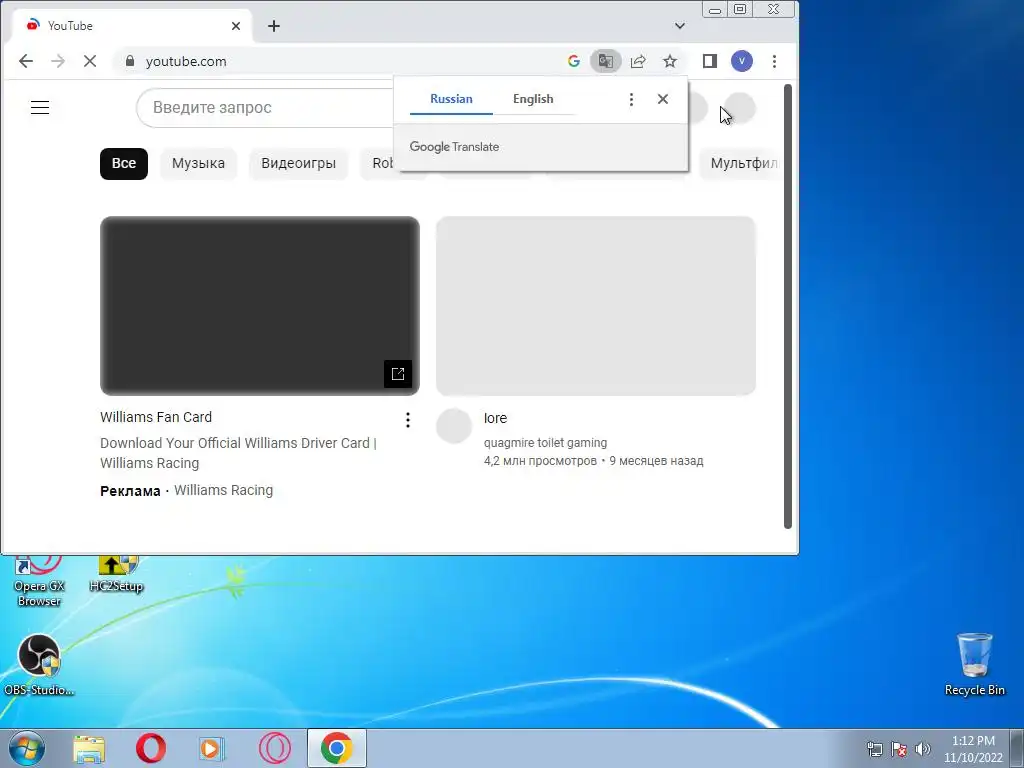Launch Opera from taskbar

click(x=151, y=749)
